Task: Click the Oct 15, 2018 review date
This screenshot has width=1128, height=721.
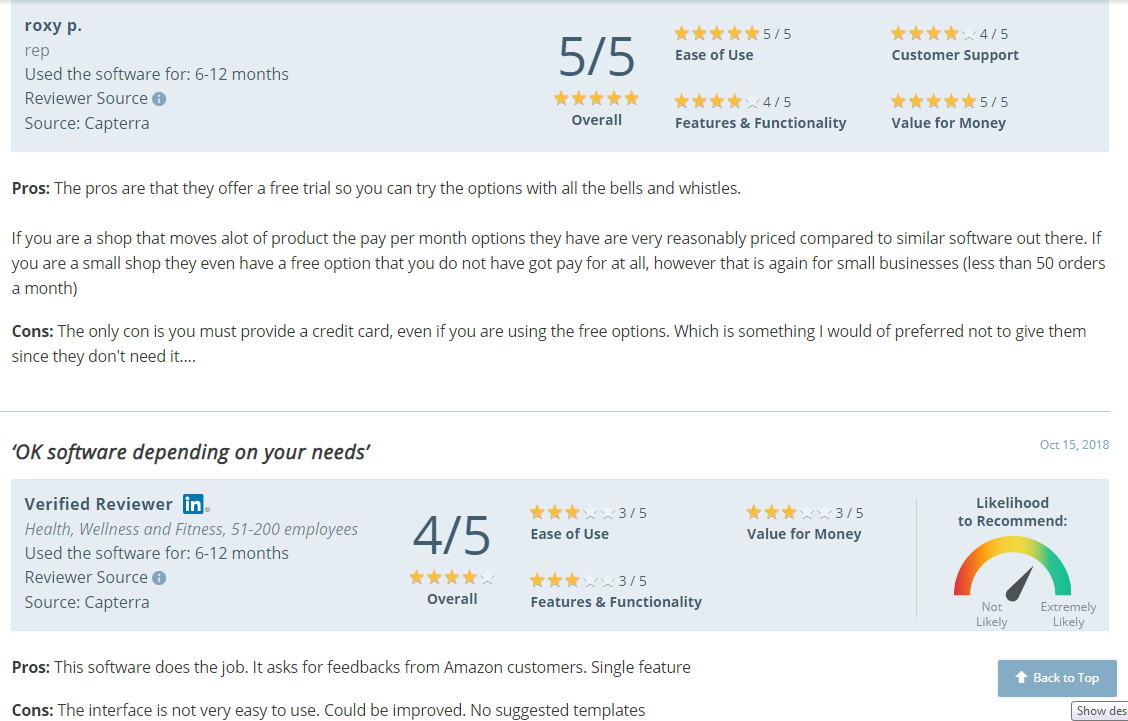Action: tap(1074, 445)
